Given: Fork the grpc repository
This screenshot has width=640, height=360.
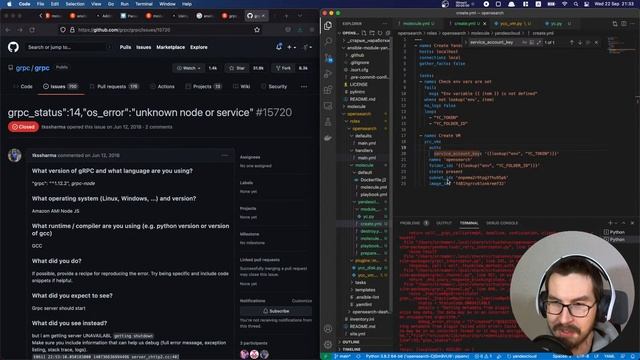Looking at the screenshot, I should (x=283, y=68).
